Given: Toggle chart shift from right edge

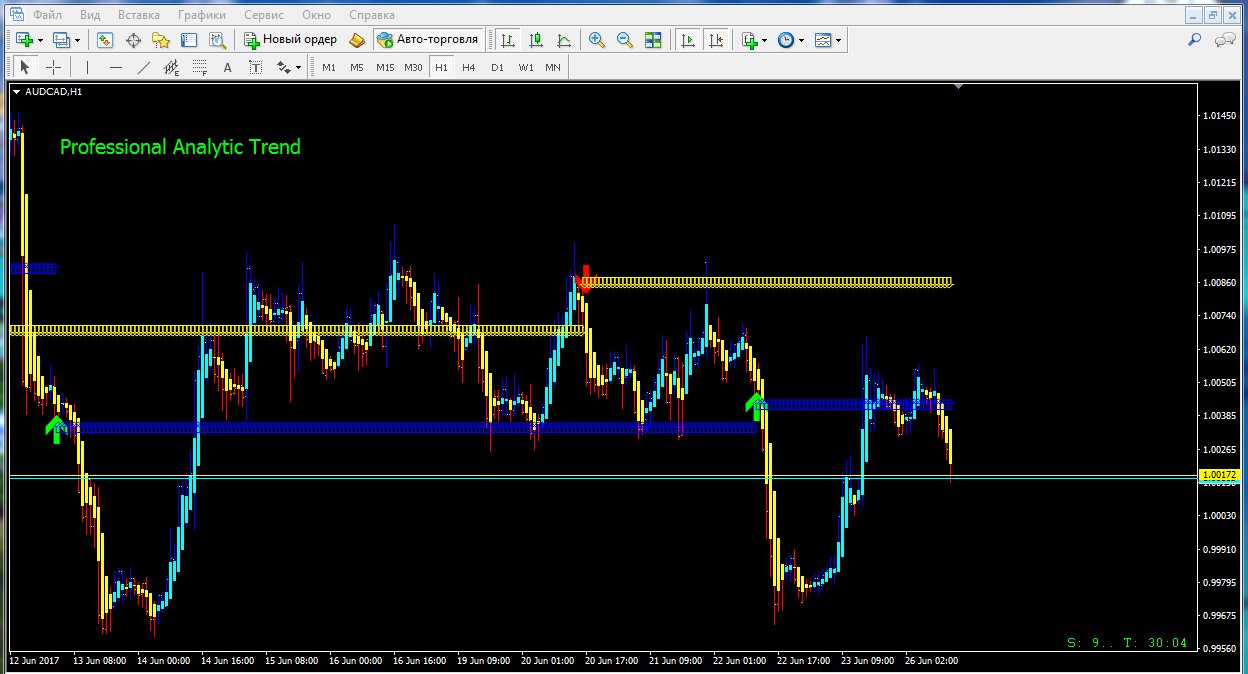Looking at the screenshot, I should pos(716,40).
